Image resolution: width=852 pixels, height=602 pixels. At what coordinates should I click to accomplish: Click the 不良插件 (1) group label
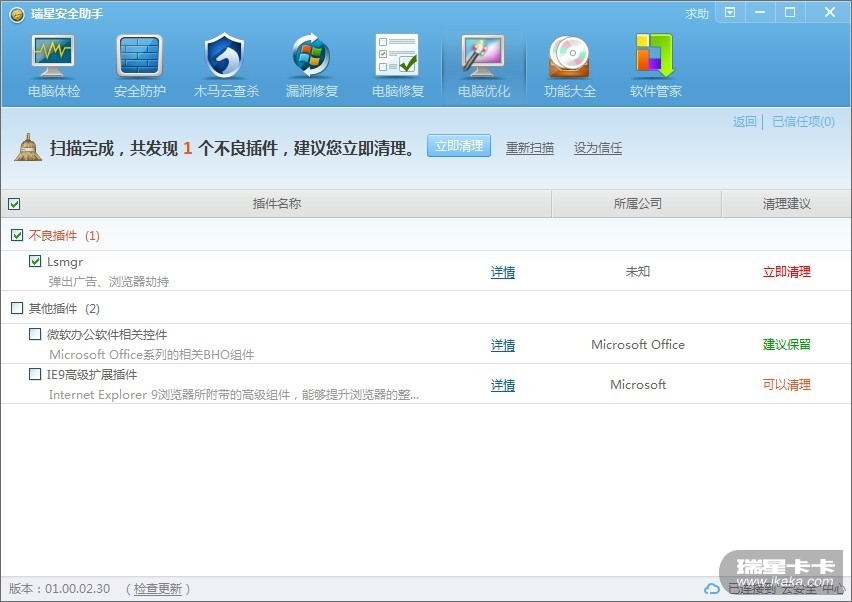(x=64, y=235)
